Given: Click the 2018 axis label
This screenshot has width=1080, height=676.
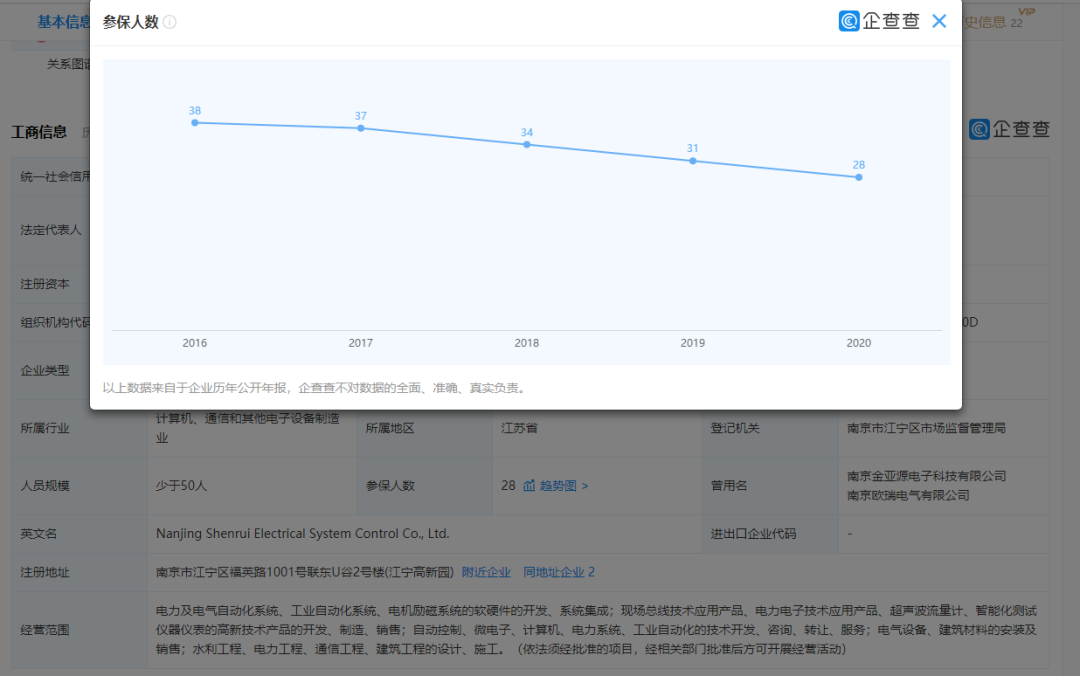Looking at the screenshot, I should (x=527, y=343).
